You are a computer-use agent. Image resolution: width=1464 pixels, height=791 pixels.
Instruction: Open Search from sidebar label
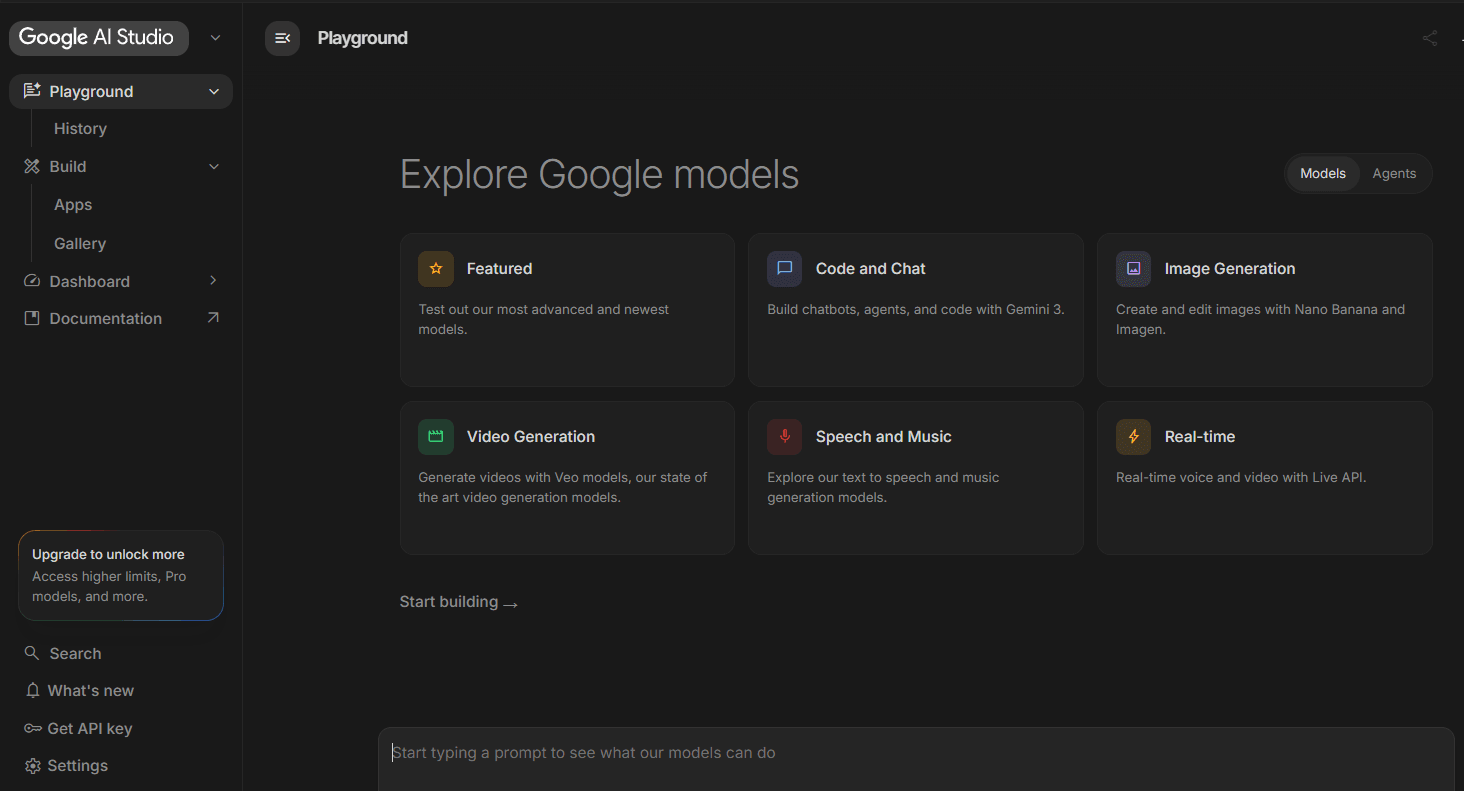click(x=76, y=653)
